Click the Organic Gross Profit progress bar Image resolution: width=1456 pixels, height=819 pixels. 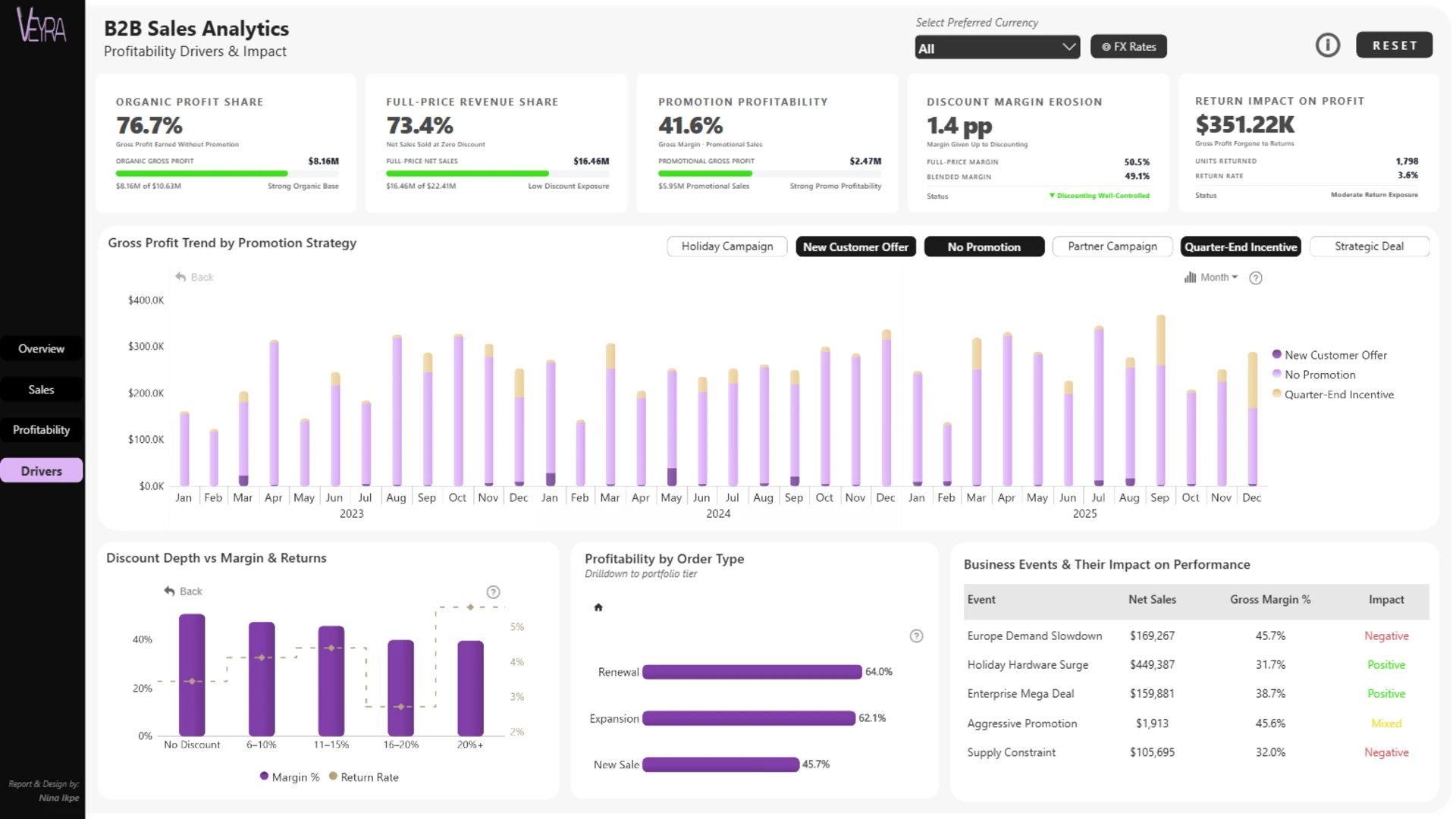pos(227,174)
